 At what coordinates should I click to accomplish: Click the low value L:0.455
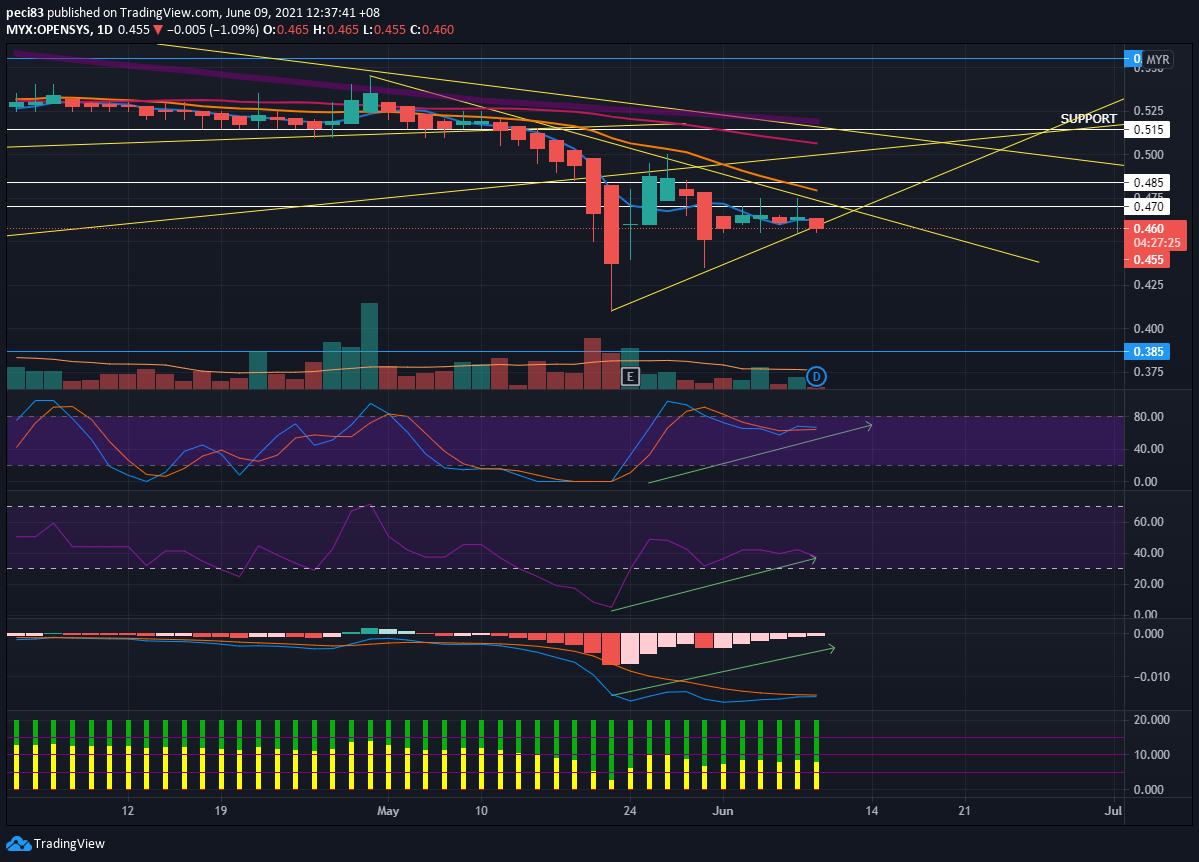pyautogui.click(x=385, y=30)
